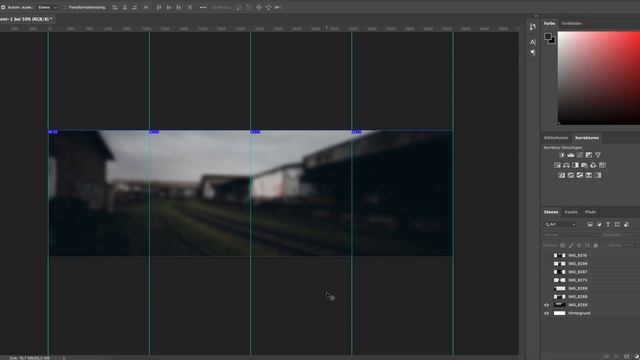
Task: Toggle lock transparent pixels
Action: tap(562, 245)
